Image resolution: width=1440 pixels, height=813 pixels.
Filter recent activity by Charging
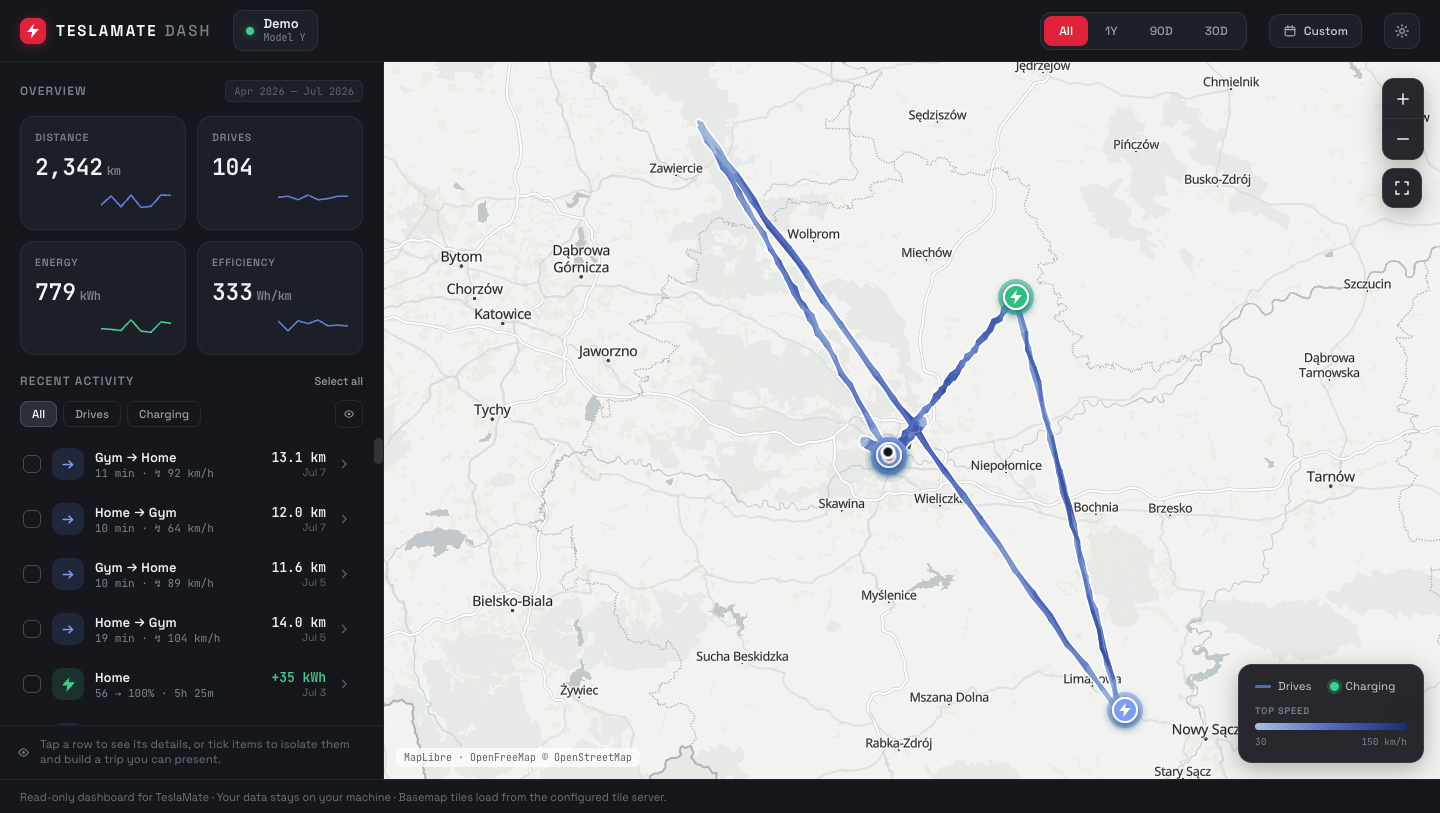pos(164,414)
